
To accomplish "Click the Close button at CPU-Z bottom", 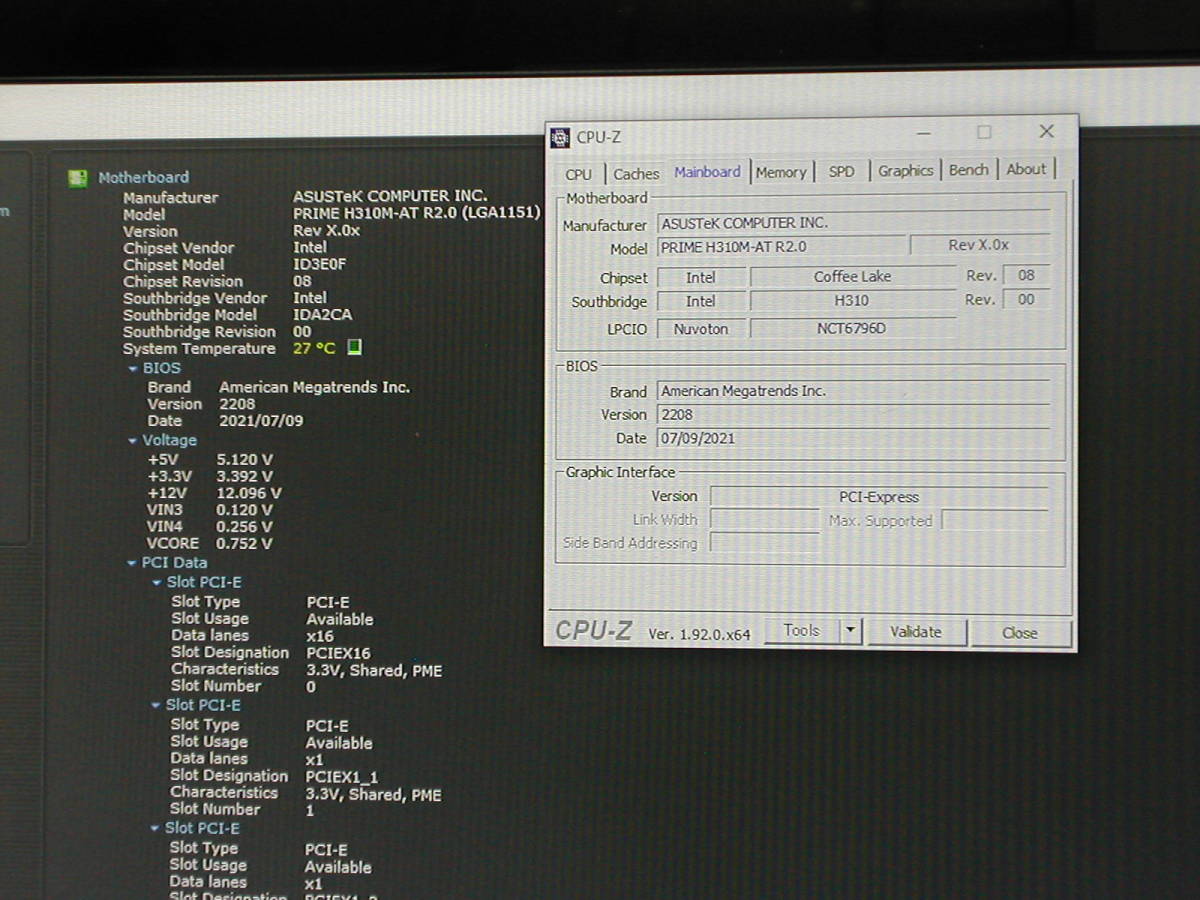I will coord(1020,633).
